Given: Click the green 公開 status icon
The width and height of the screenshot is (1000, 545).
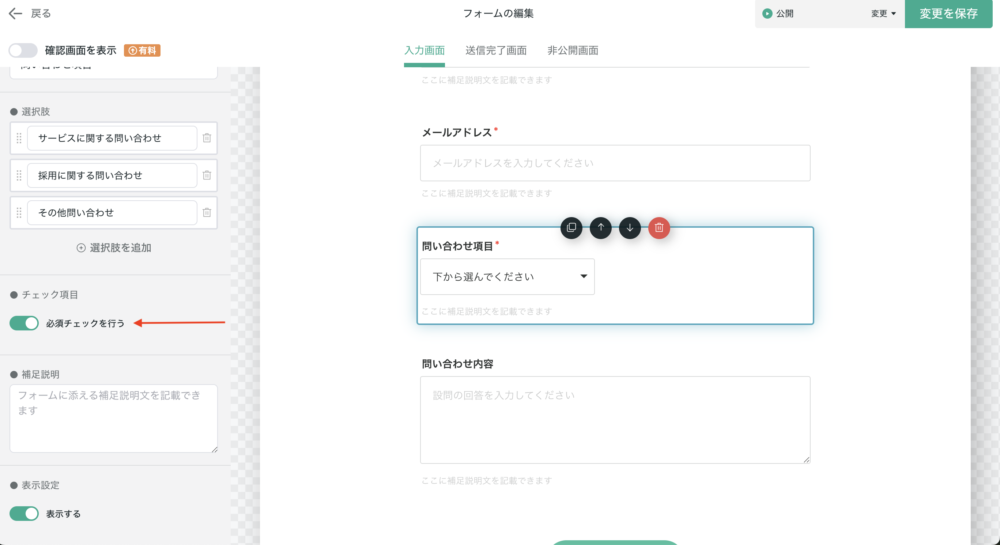Looking at the screenshot, I should pyautogui.click(x=767, y=13).
